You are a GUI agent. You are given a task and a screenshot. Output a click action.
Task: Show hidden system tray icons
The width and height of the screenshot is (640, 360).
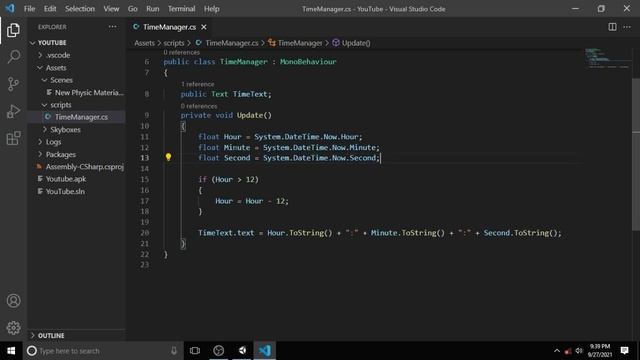(557, 351)
